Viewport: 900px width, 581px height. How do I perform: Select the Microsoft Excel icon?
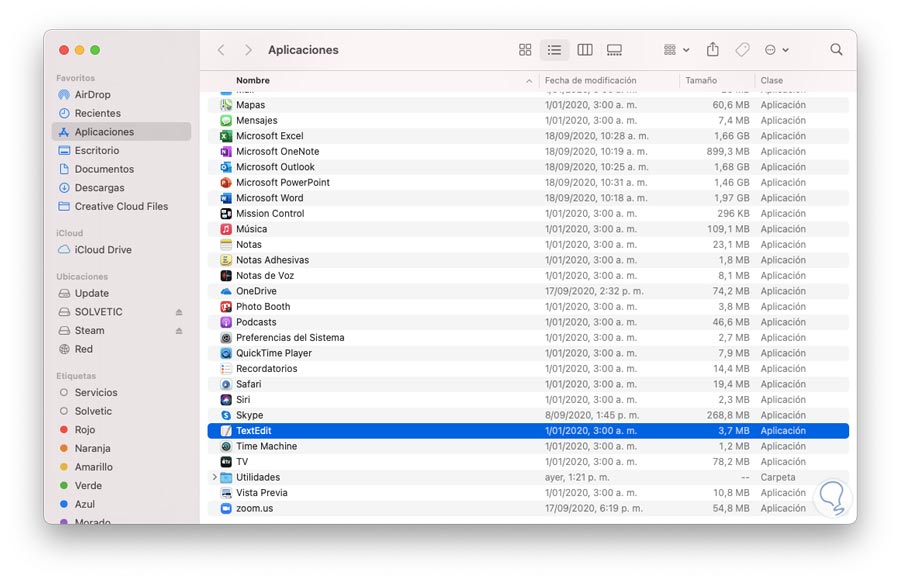coord(226,136)
